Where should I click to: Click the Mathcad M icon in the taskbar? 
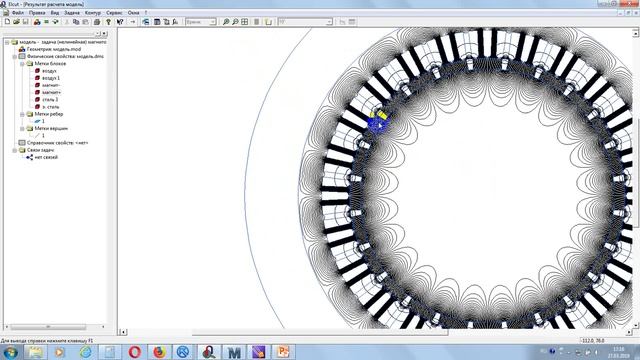(x=234, y=352)
